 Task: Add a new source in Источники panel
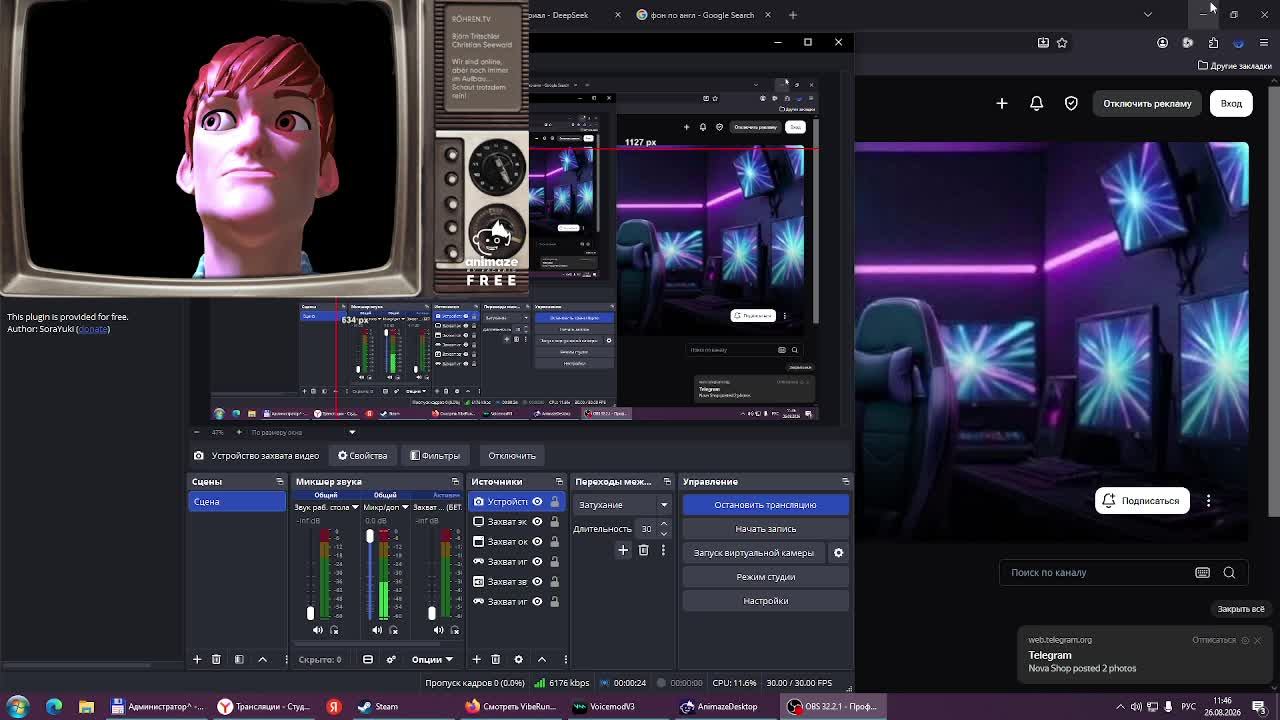point(476,659)
